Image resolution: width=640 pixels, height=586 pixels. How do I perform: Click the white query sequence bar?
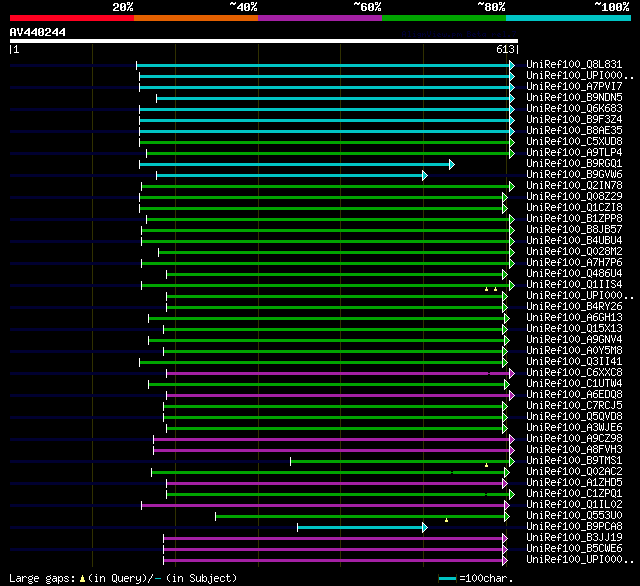click(x=264, y=41)
